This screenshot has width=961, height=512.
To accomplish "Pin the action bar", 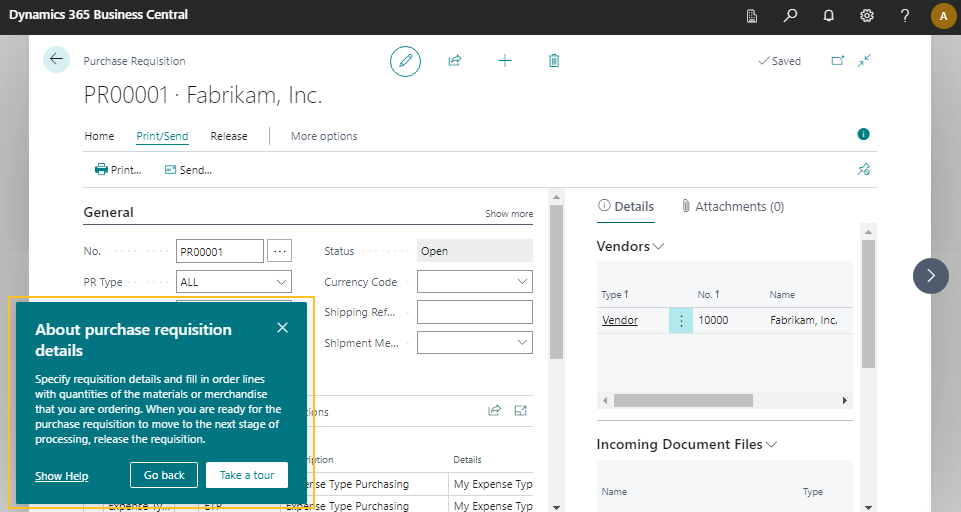I will [864, 170].
